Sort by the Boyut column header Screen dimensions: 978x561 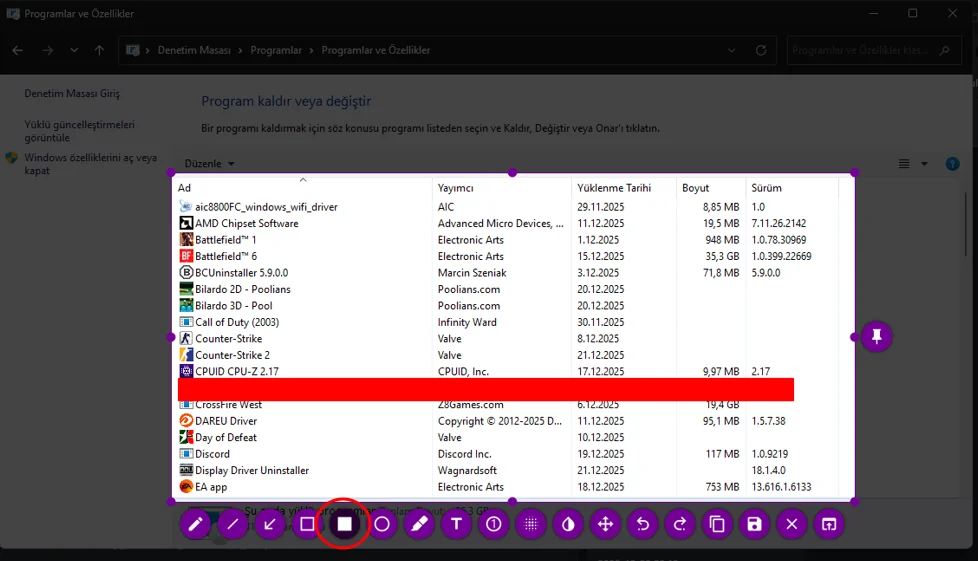[710, 188]
